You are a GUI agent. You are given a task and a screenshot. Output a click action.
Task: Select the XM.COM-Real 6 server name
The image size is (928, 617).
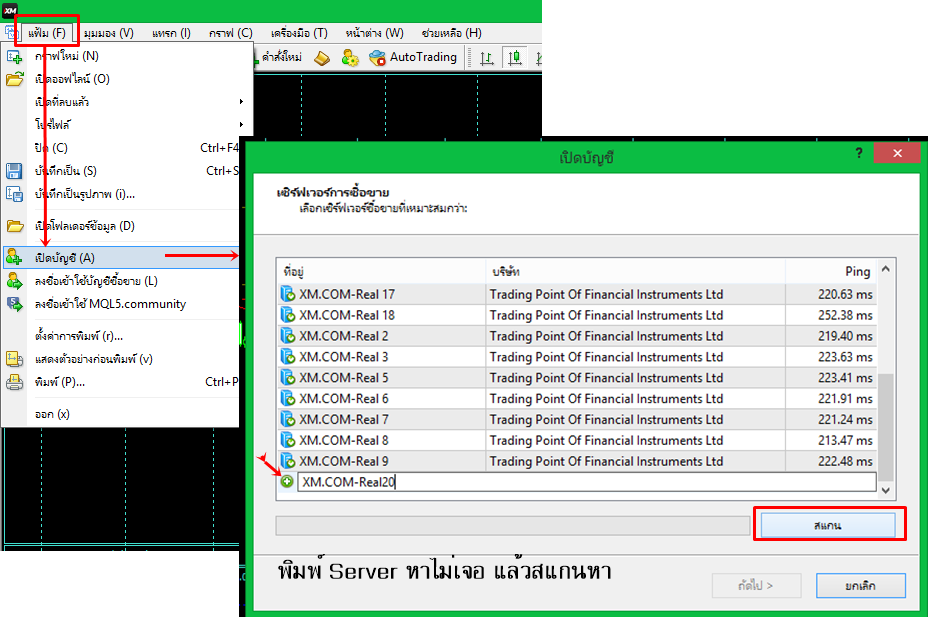[x=344, y=398]
